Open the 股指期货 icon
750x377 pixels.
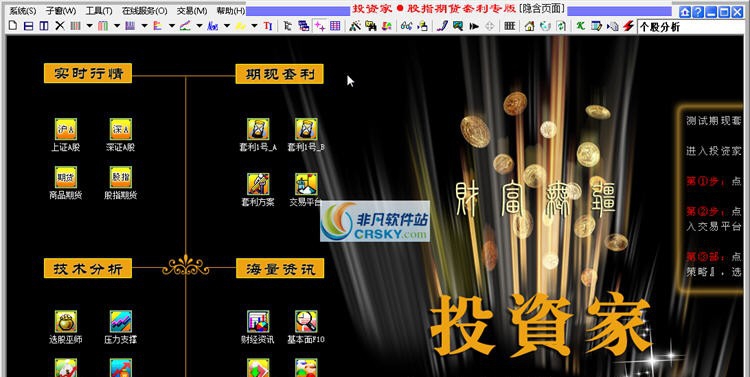click(121, 177)
